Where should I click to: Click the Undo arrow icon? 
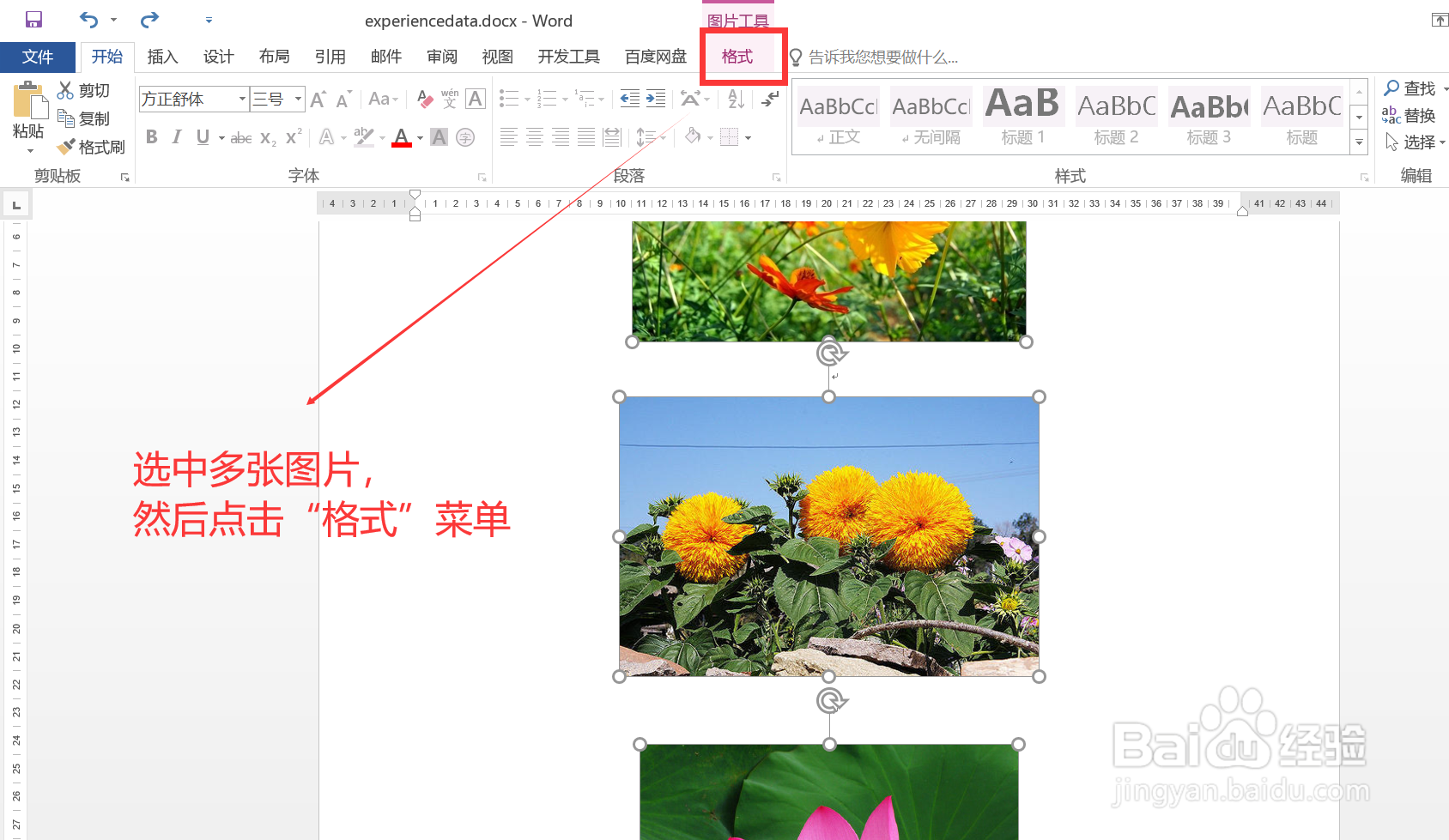pos(88,19)
